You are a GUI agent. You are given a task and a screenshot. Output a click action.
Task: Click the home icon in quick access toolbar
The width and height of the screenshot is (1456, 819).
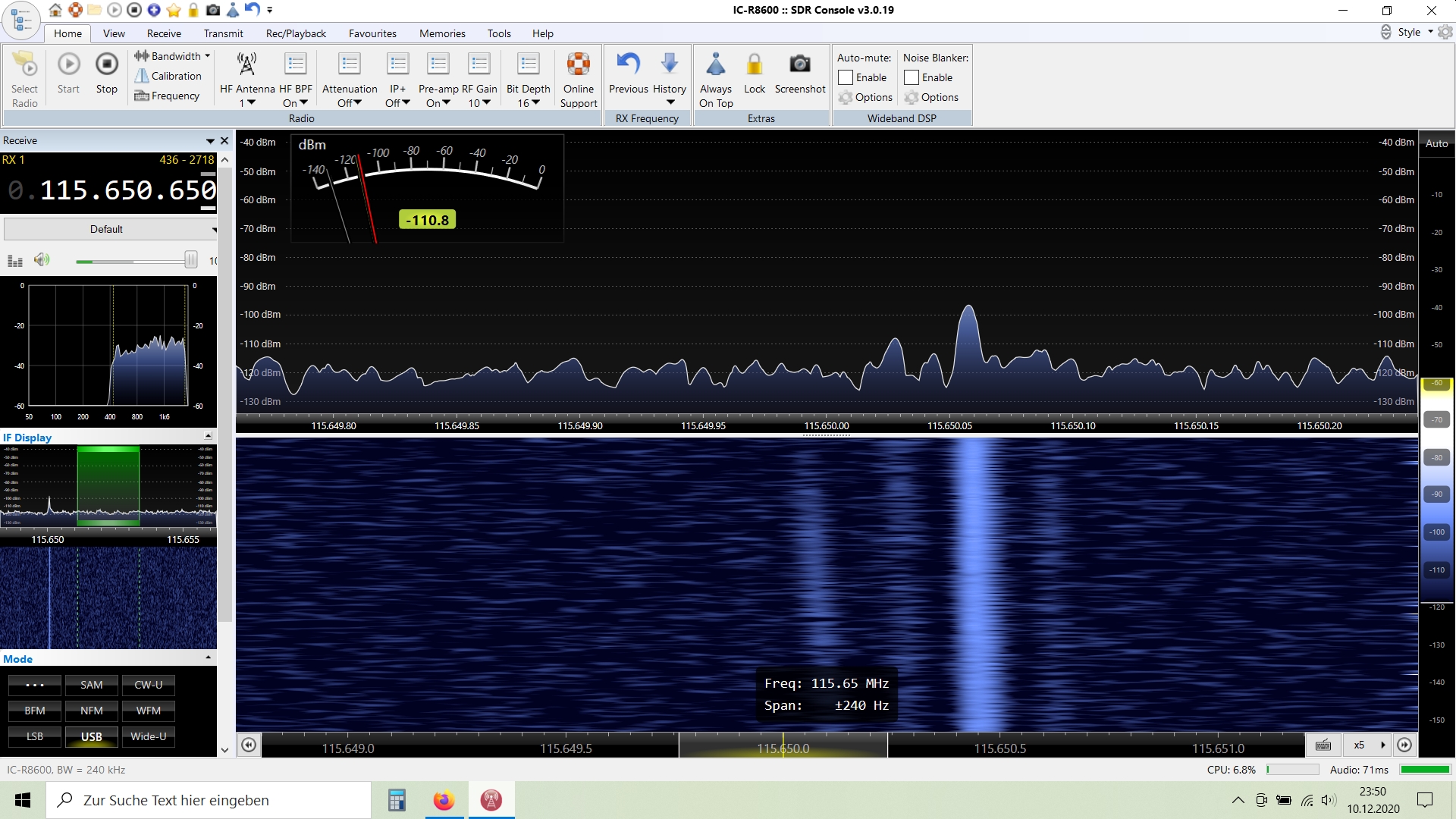coord(55,10)
